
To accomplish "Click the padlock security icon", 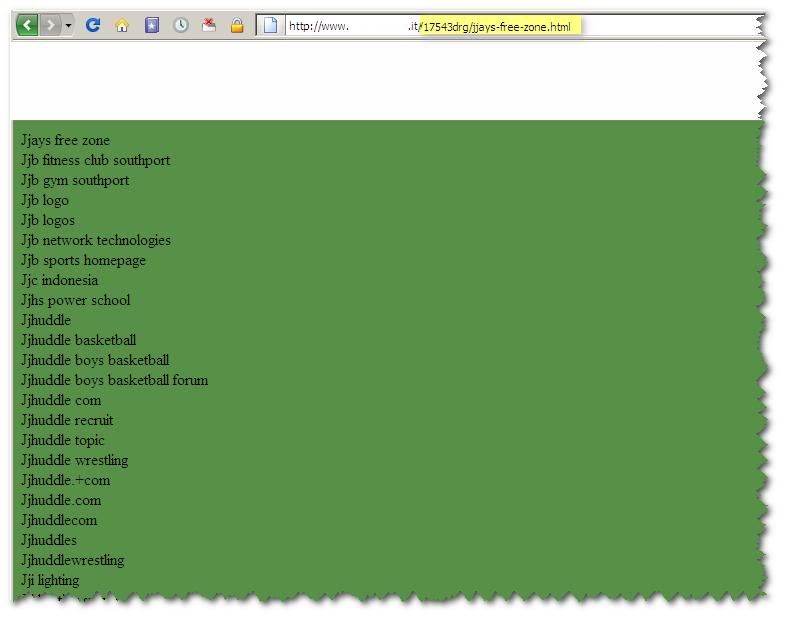I will pos(237,26).
